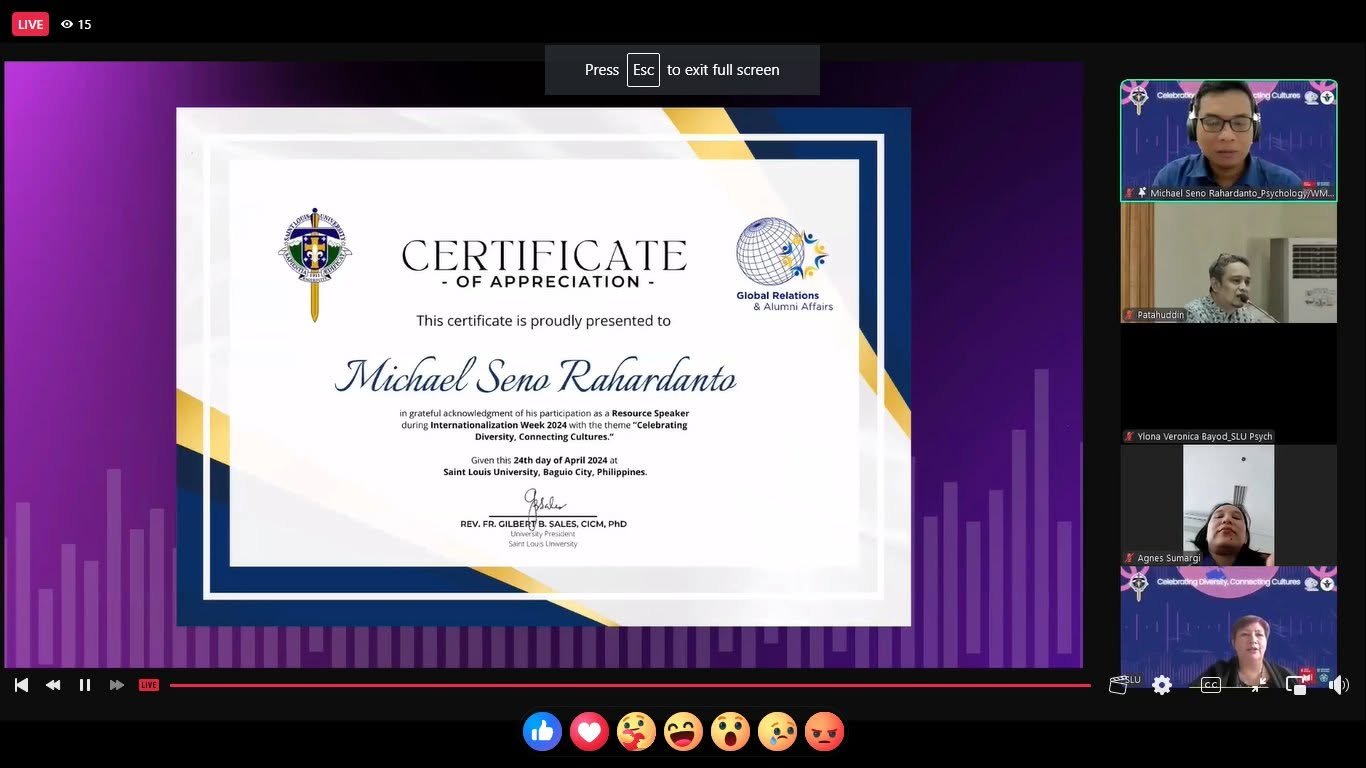The height and width of the screenshot is (768, 1366).
Task: Click the signatory name Rev. Fr. Gilbert B. Sales
Action: [543, 524]
